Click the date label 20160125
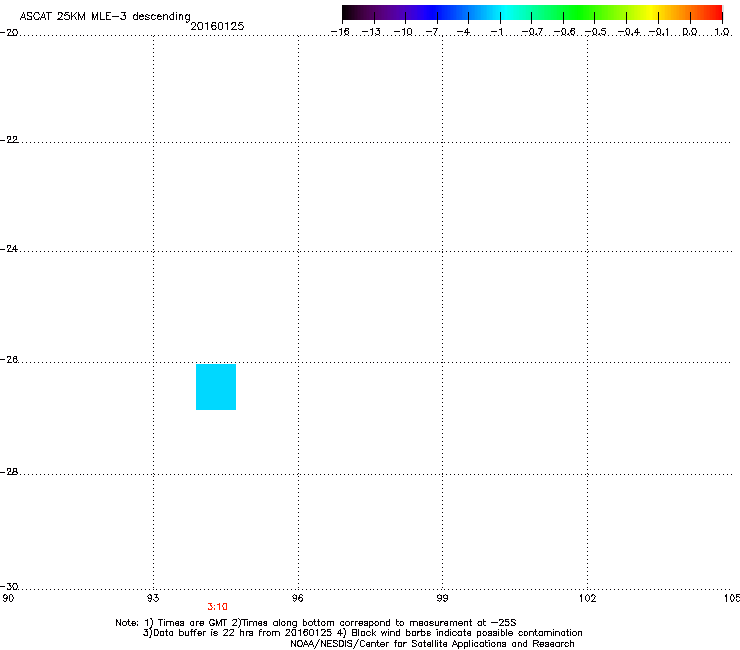740x650 pixels. (x=217, y=26)
